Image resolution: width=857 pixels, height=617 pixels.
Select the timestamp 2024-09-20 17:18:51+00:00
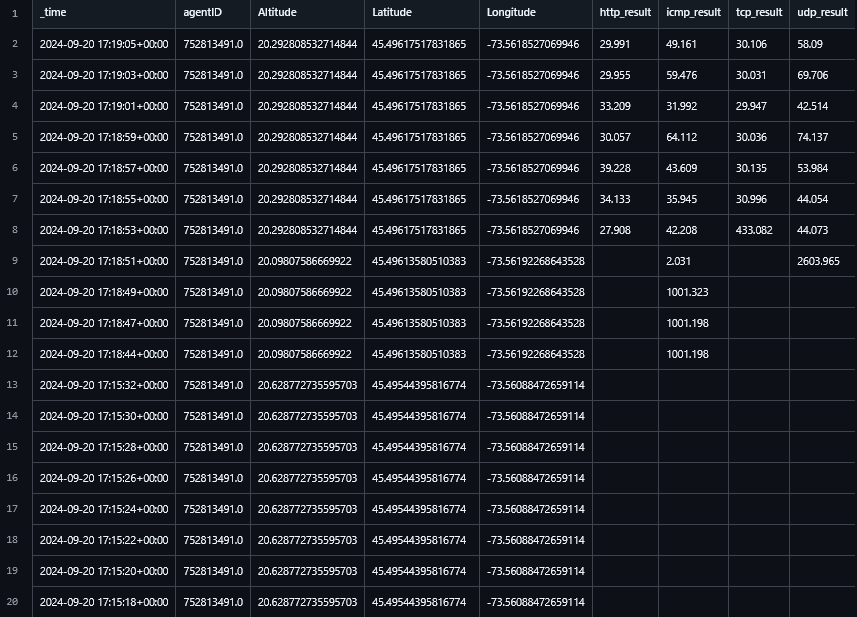point(104,261)
